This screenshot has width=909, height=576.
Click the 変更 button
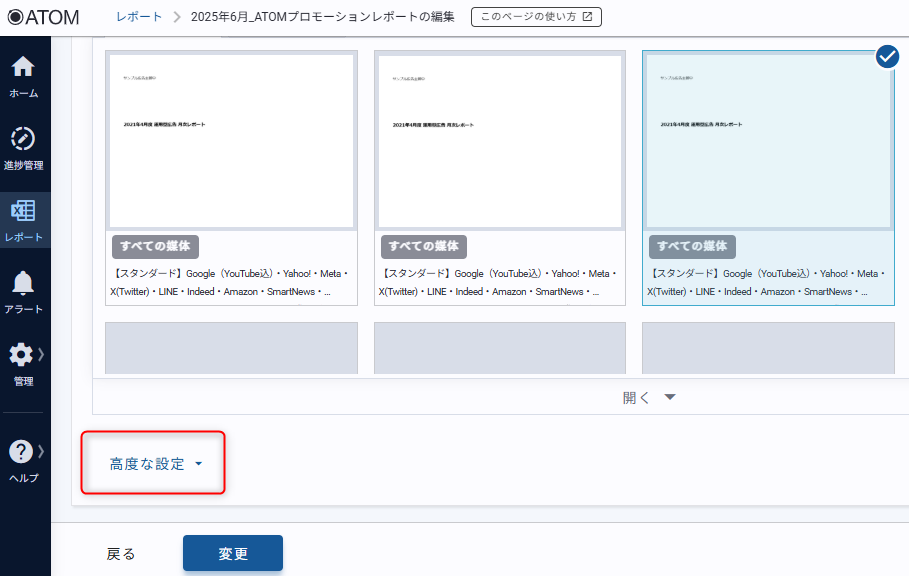pyautogui.click(x=232, y=553)
